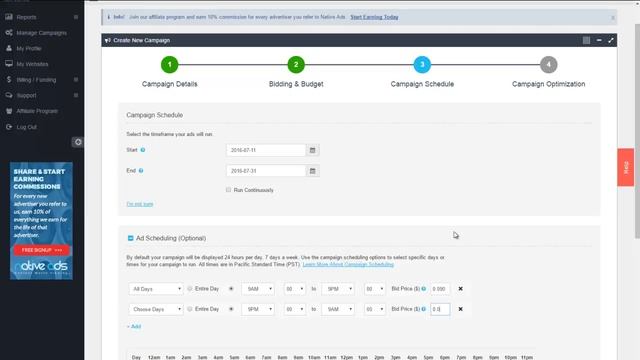Expand the Billing / Funding submenu indicator
Image resolution: width=640 pixels, height=360 pixels.
click(76, 80)
